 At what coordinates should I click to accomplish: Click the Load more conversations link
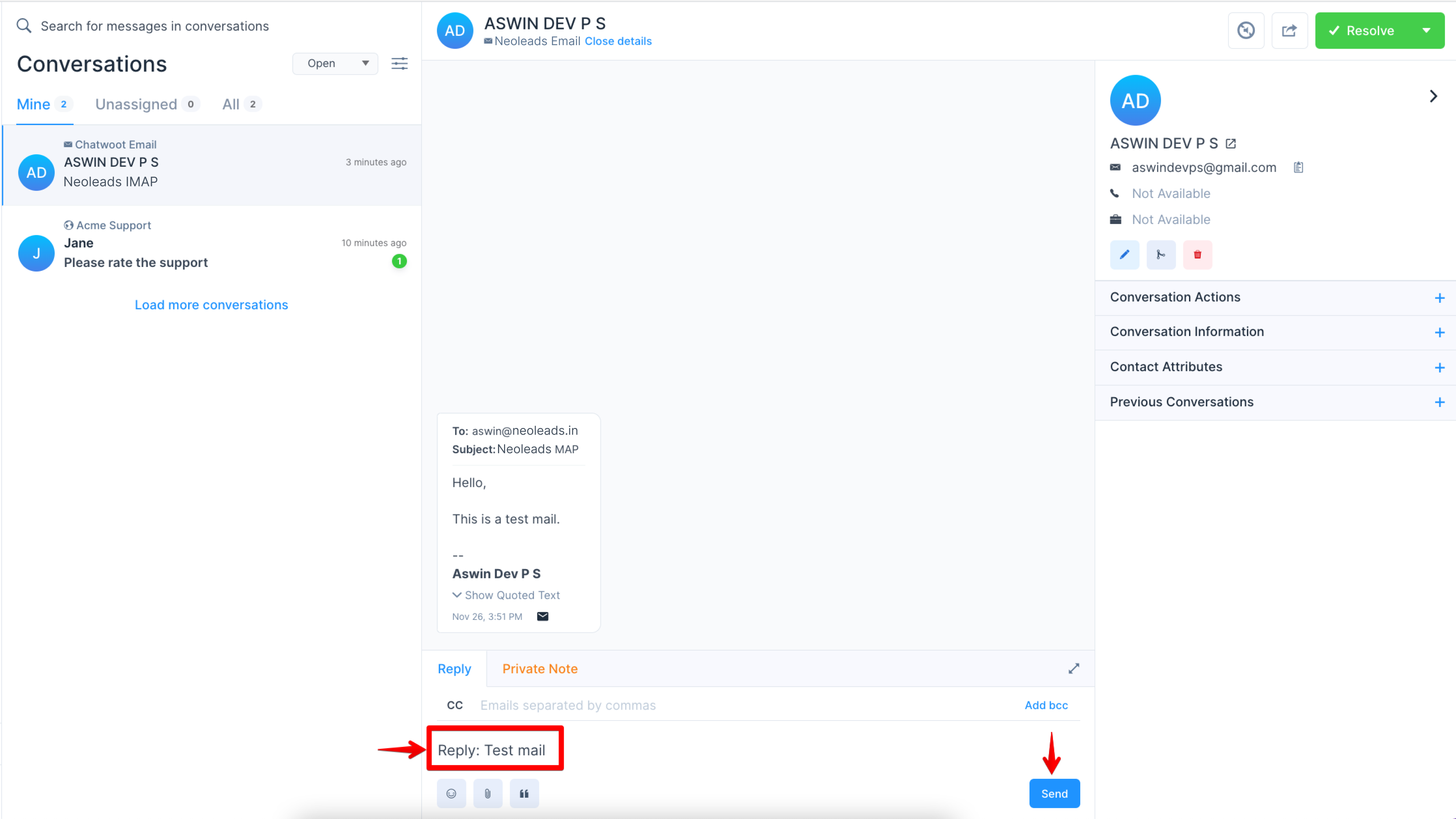(x=211, y=305)
